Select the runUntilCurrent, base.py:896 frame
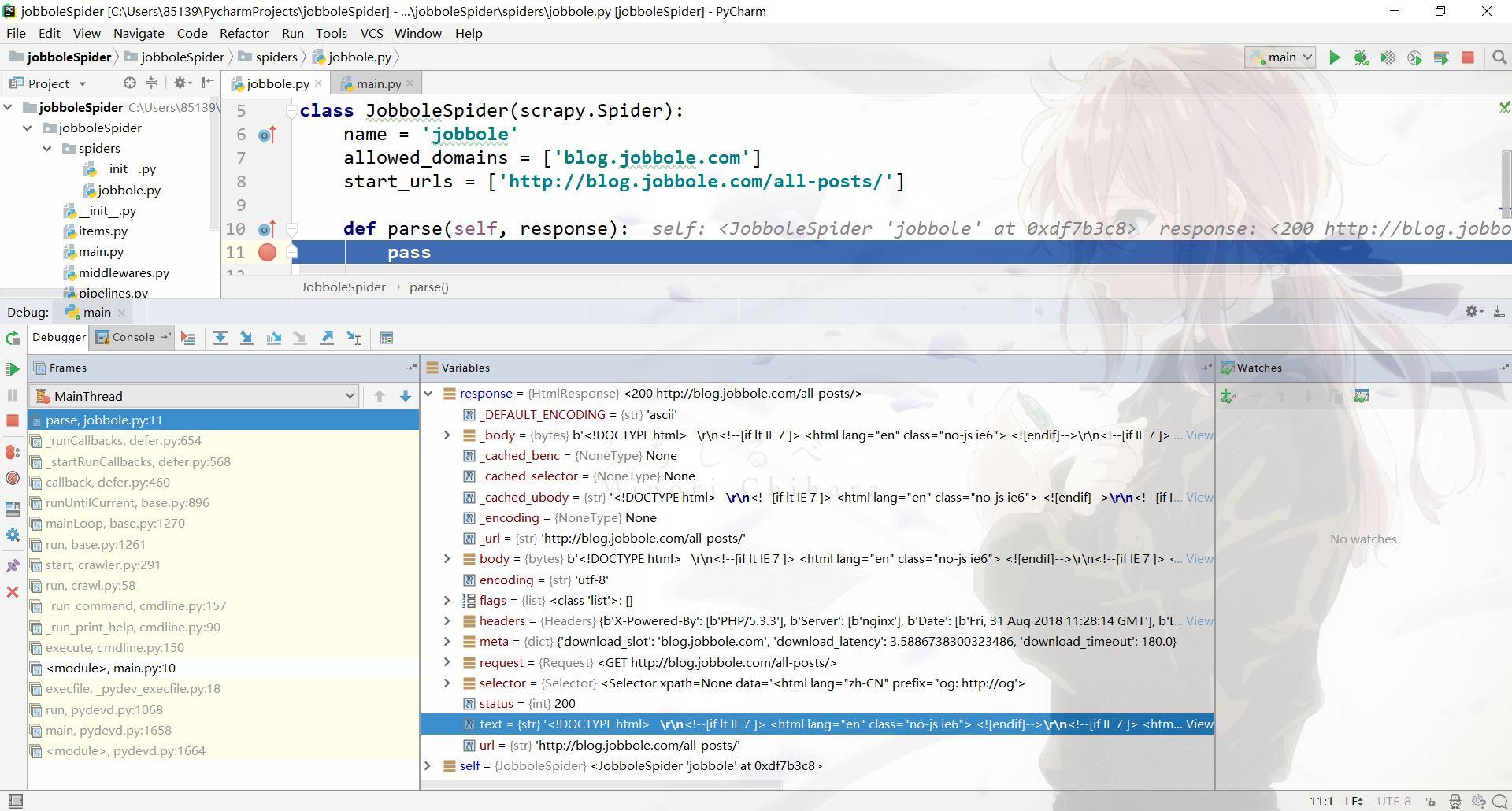Viewport: 1512px width, 811px height. [x=128, y=503]
